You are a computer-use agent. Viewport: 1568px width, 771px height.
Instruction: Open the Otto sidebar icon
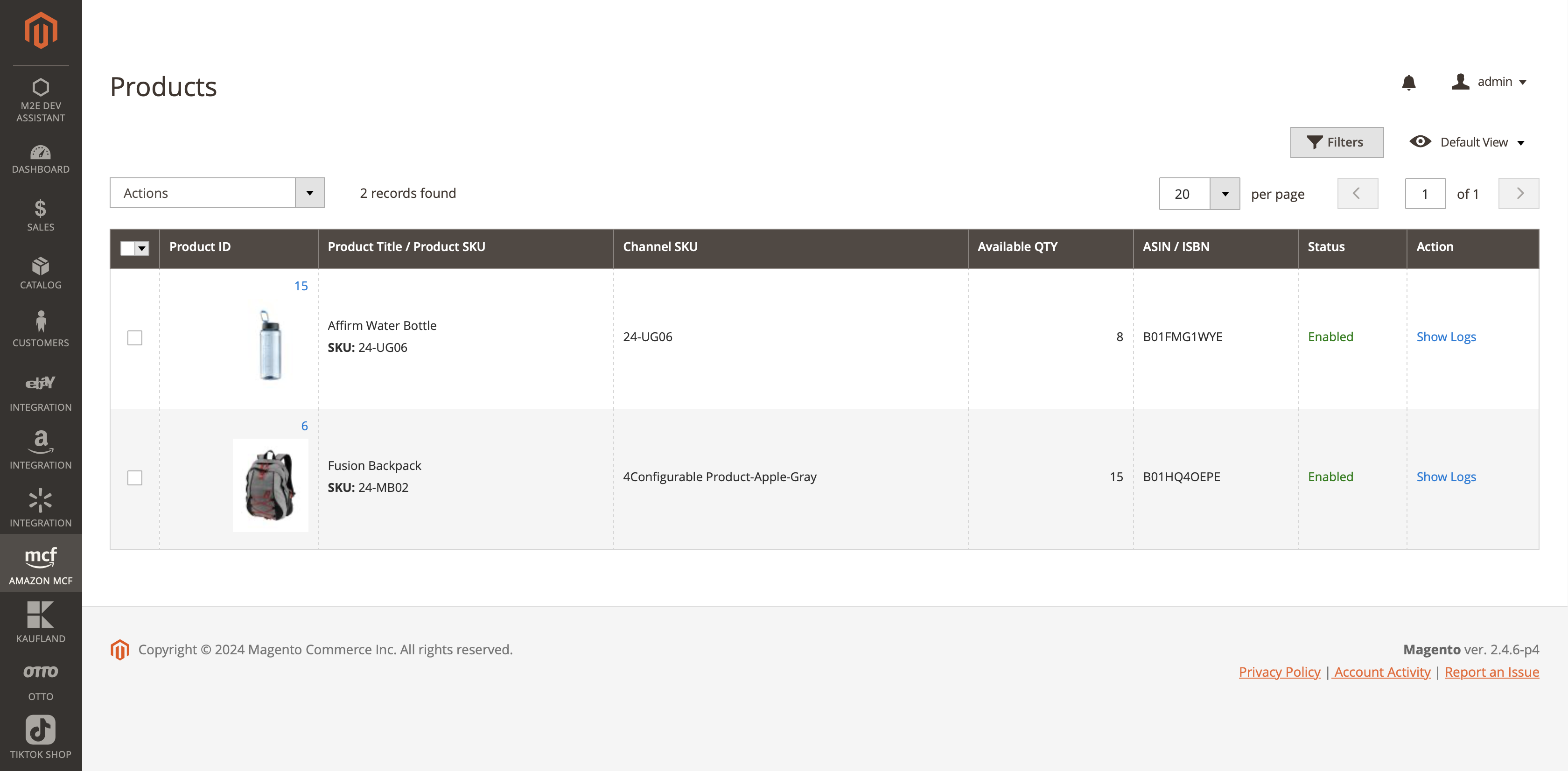(41, 681)
